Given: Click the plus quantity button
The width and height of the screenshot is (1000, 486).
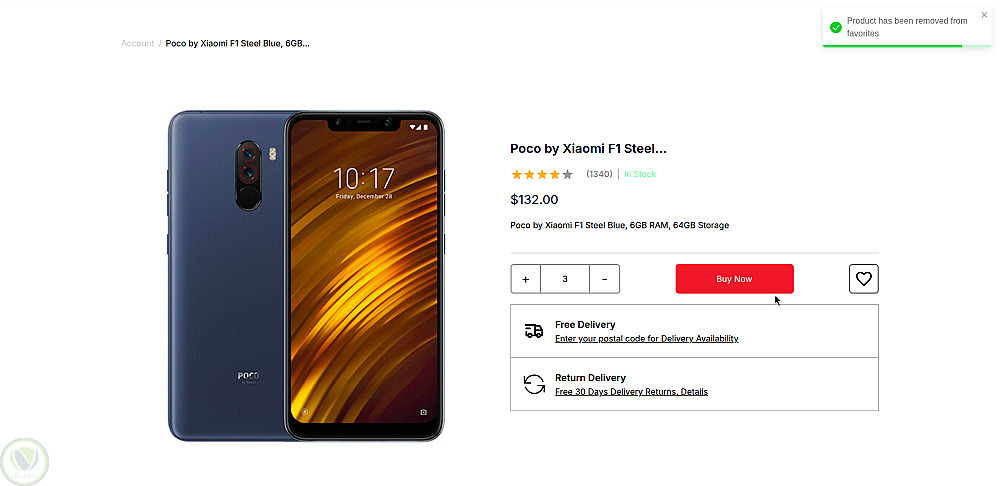Looking at the screenshot, I should [x=526, y=279].
